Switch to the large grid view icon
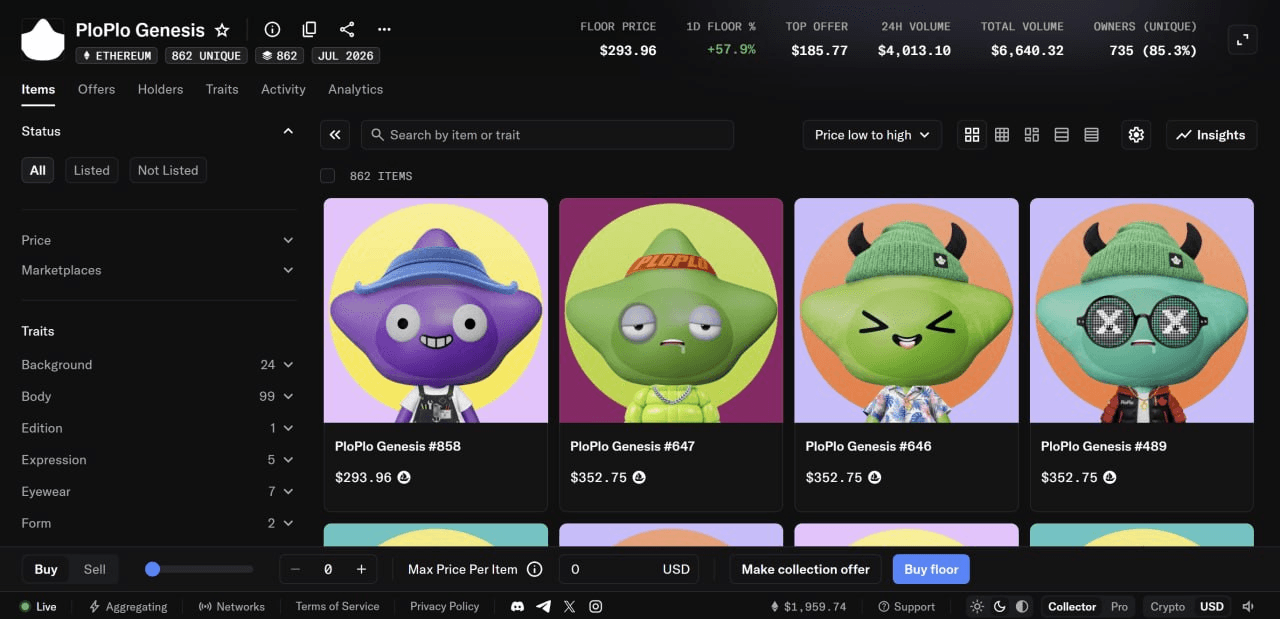1280x619 pixels. point(972,135)
